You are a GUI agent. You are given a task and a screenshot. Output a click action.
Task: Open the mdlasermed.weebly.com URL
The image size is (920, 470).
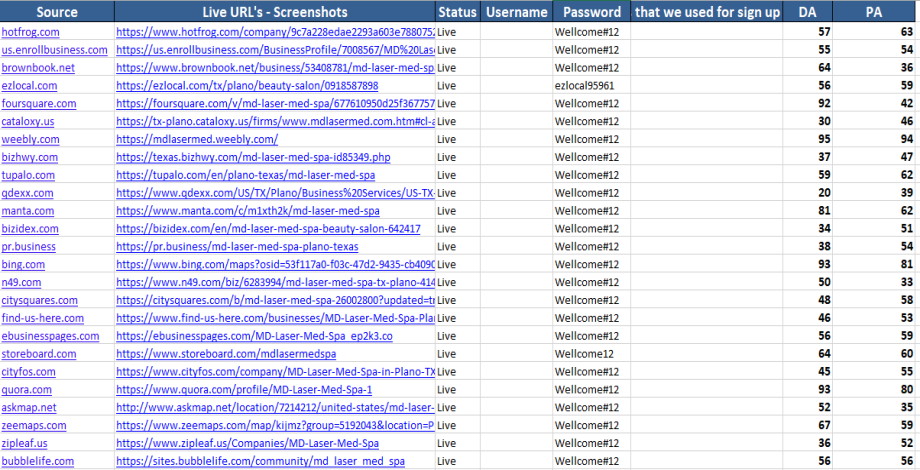click(197, 140)
